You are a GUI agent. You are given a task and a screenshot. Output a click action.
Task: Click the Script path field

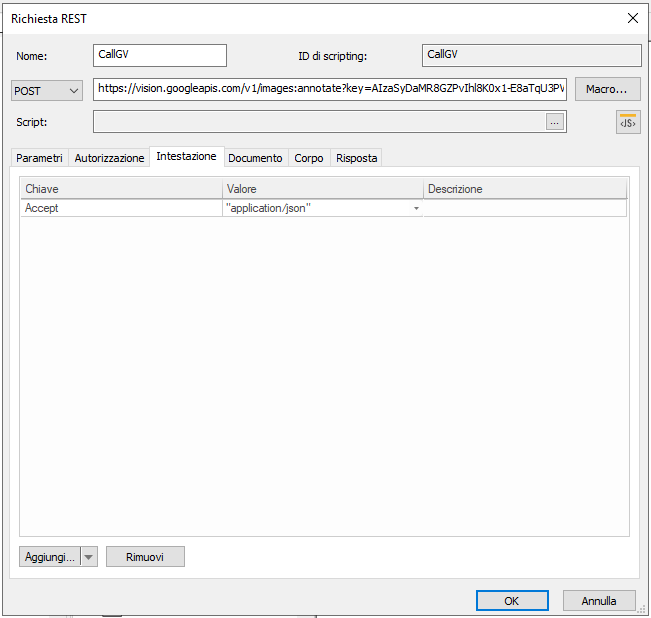319,122
